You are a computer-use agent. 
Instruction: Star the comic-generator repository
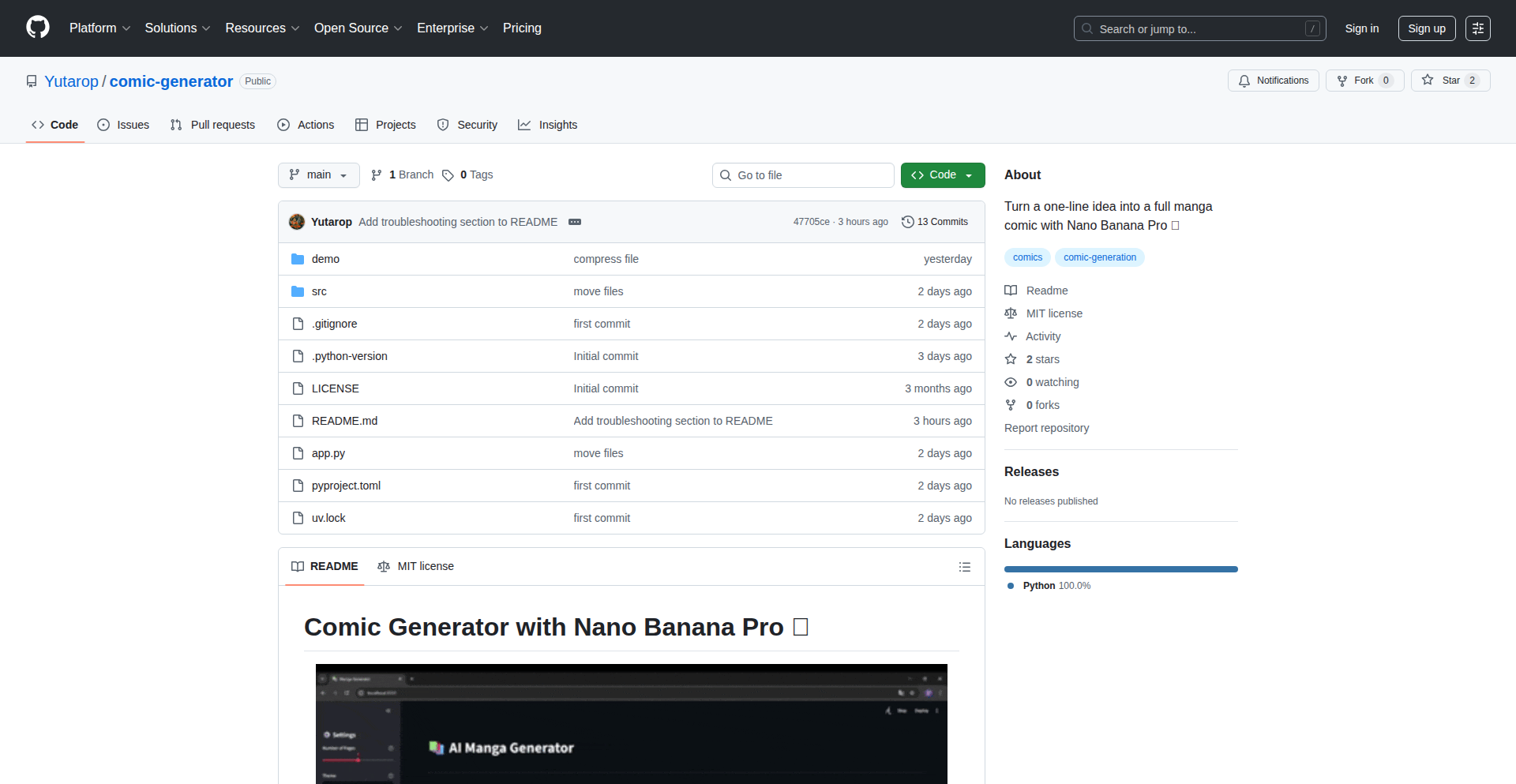pos(1442,81)
